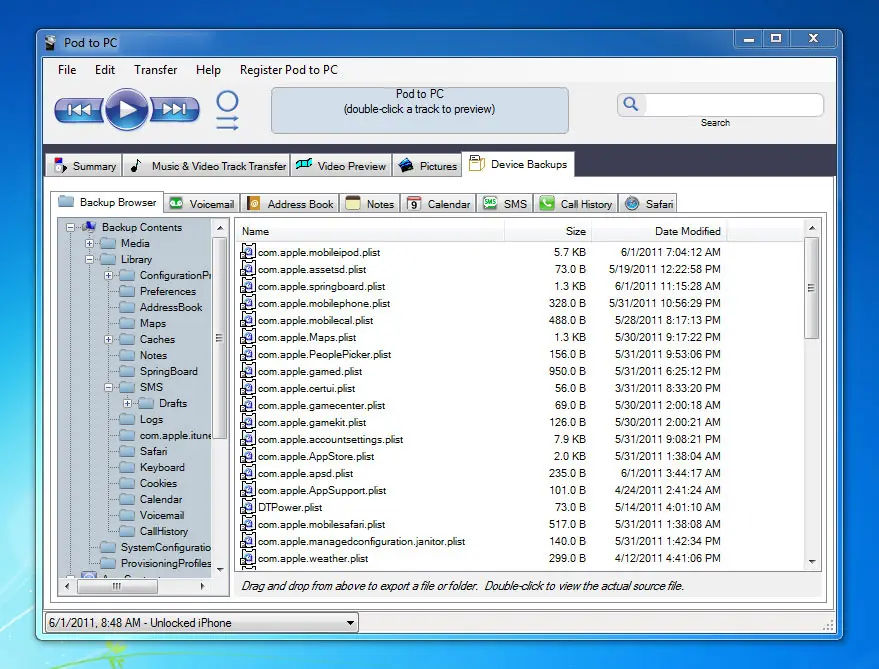Screen dimensions: 879x669
Task: Open the Calendar sub-tab
Action: (x=438, y=204)
